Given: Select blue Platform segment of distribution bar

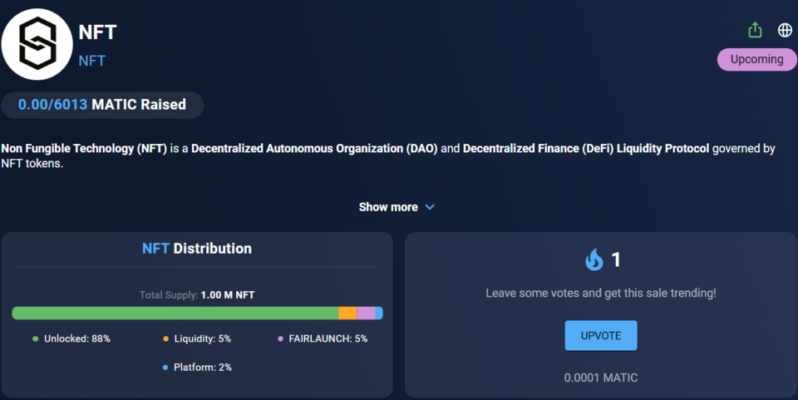Looking at the screenshot, I should tap(379, 313).
